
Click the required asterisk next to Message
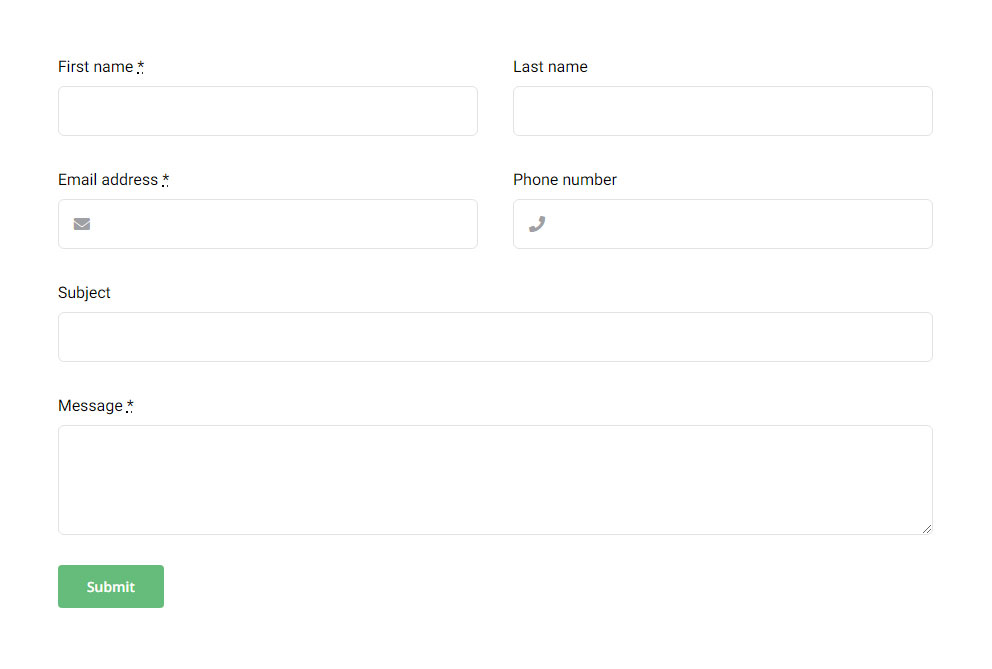point(130,406)
